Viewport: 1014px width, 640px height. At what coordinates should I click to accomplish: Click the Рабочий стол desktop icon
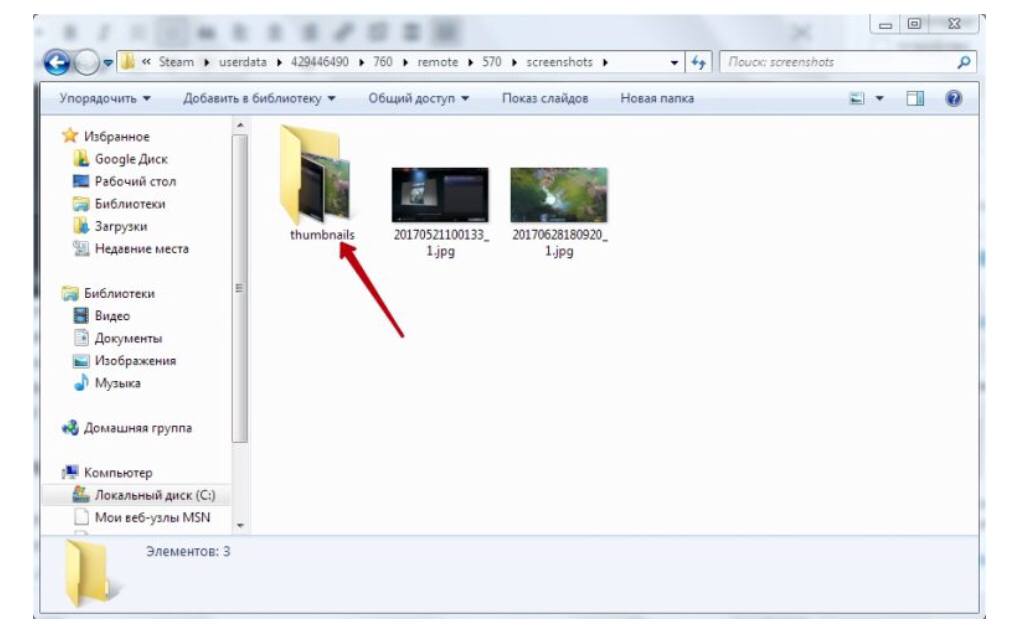pos(81,181)
